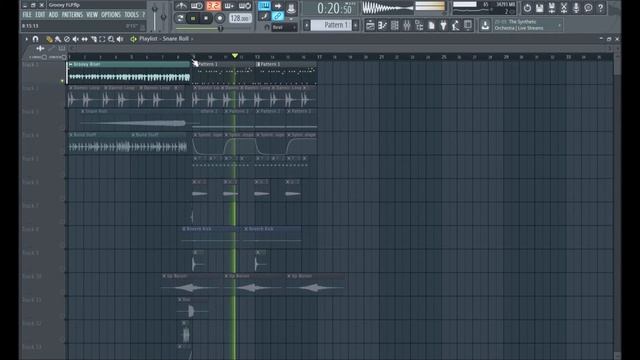Select the Slice tool in Playlist
The image size is (640, 360).
(x=93, y=39)
